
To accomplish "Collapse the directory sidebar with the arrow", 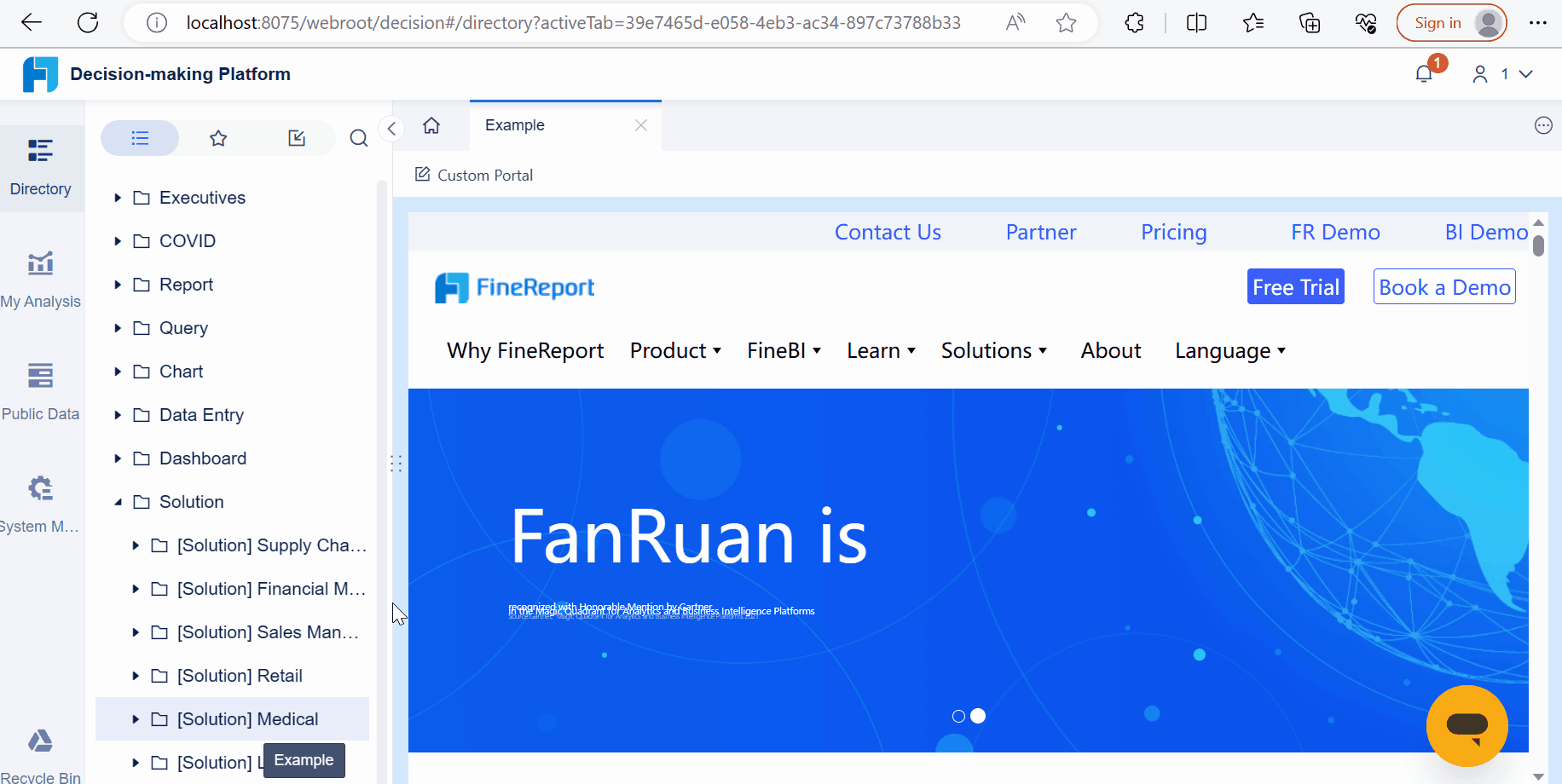I will coord(391,128).
